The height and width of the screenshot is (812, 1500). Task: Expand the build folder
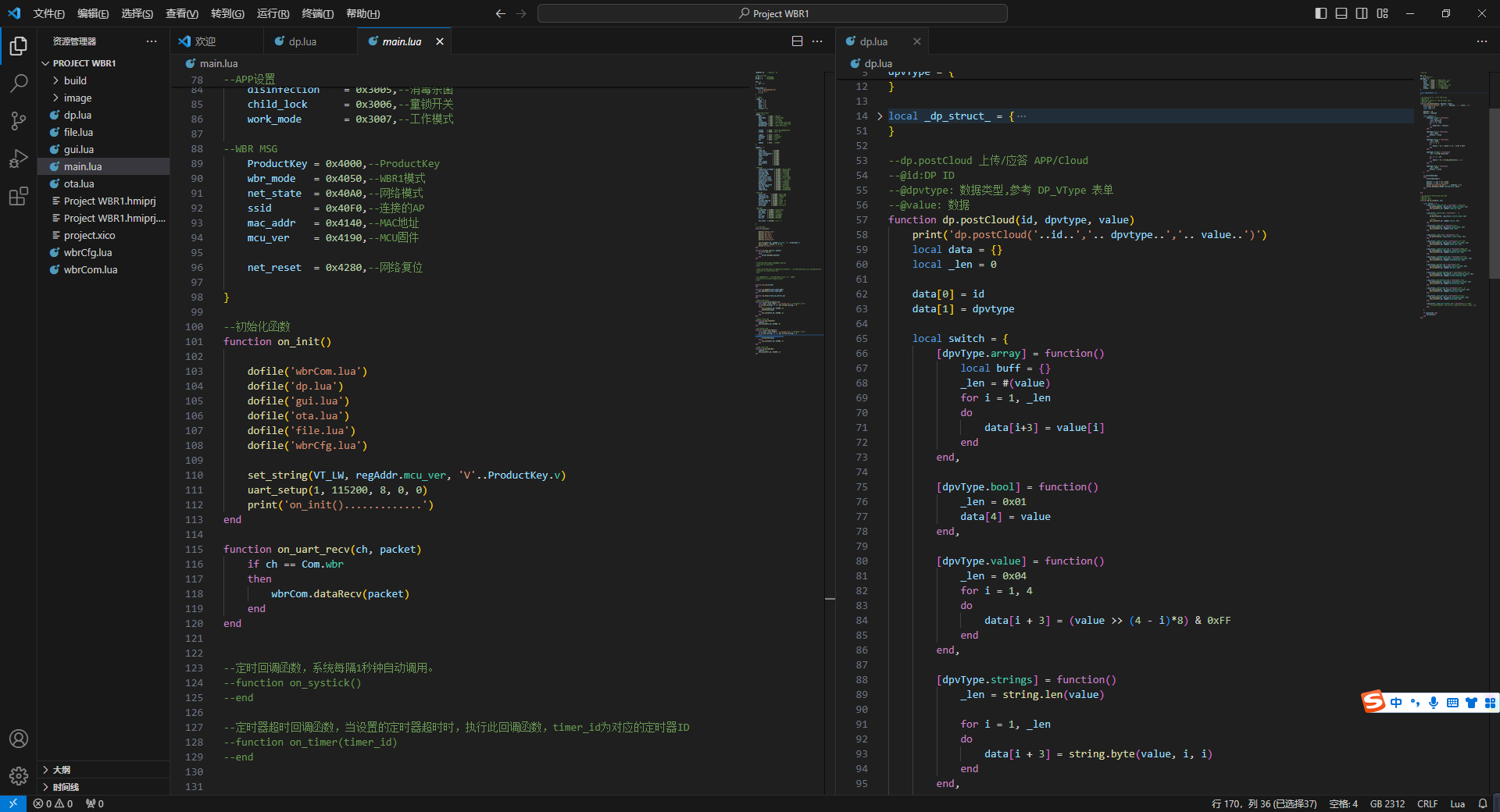104,80
